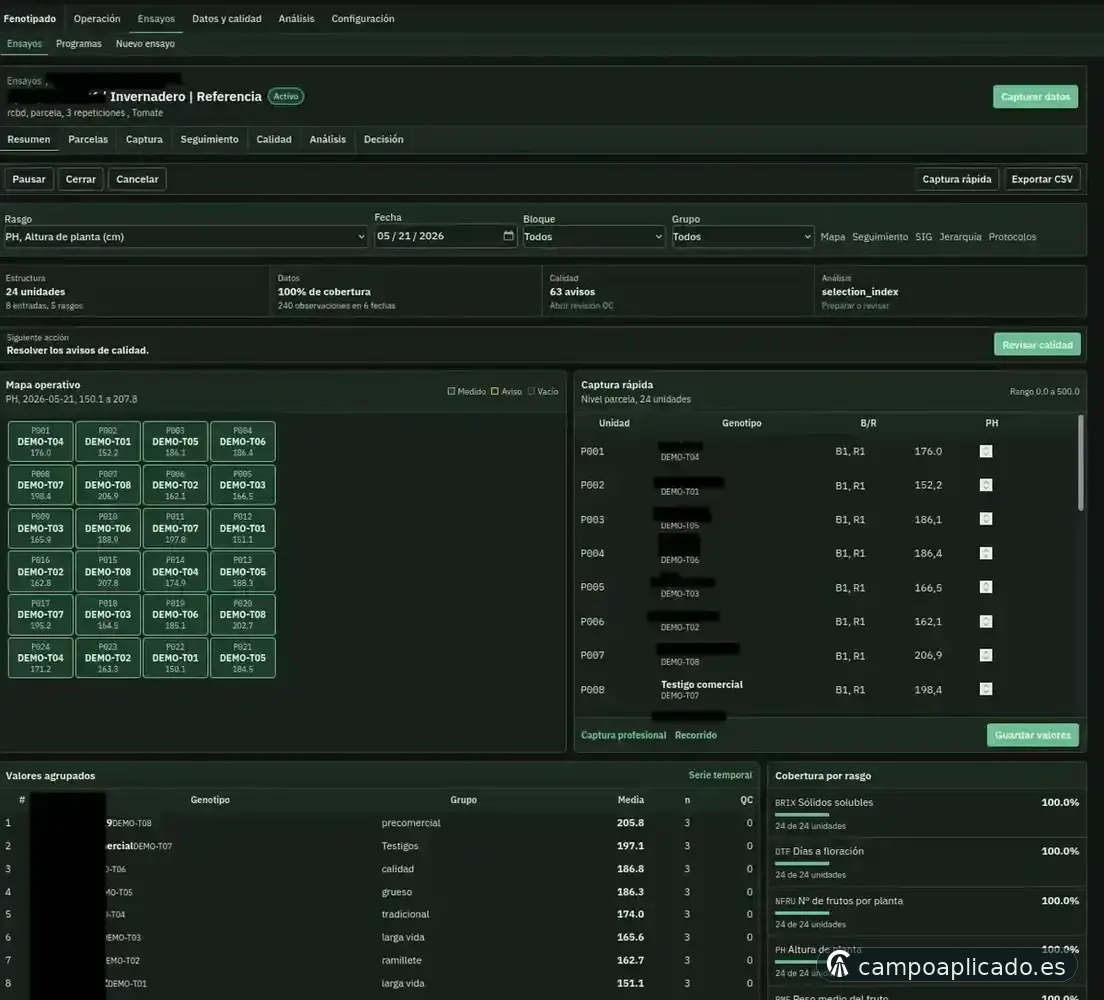Select plot P012 DEMO-T01 on the map

tap(243, 528)
